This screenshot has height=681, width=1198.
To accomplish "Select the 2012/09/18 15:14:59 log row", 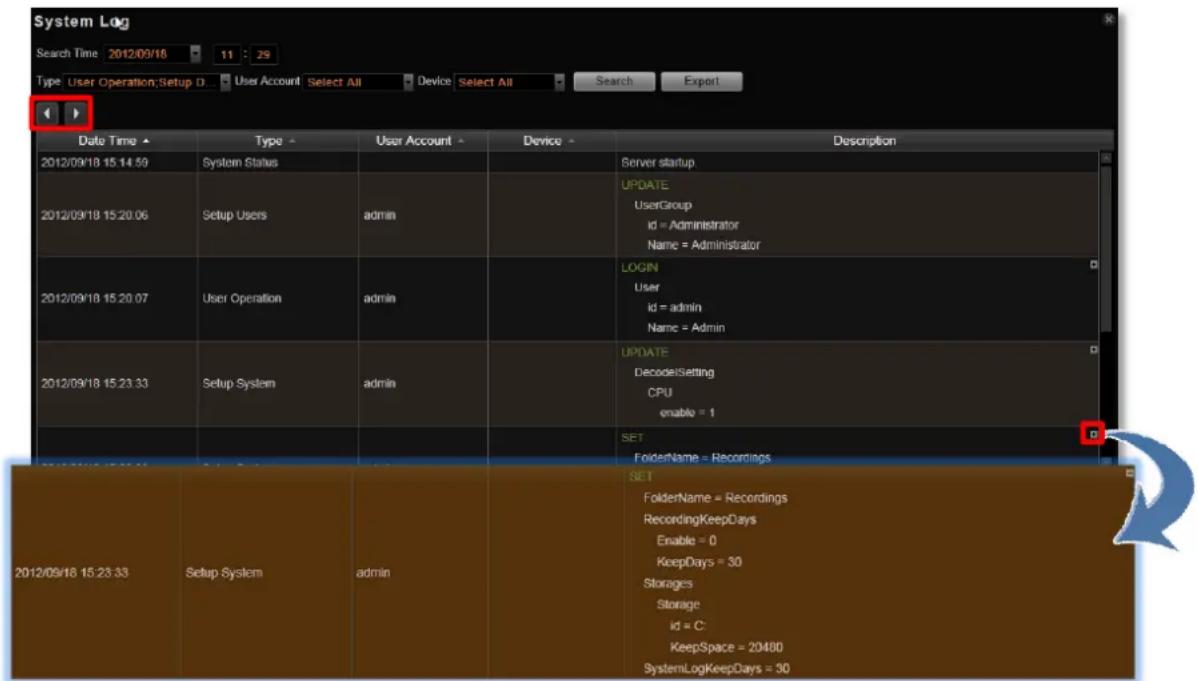I will click(x=568, y=162).
